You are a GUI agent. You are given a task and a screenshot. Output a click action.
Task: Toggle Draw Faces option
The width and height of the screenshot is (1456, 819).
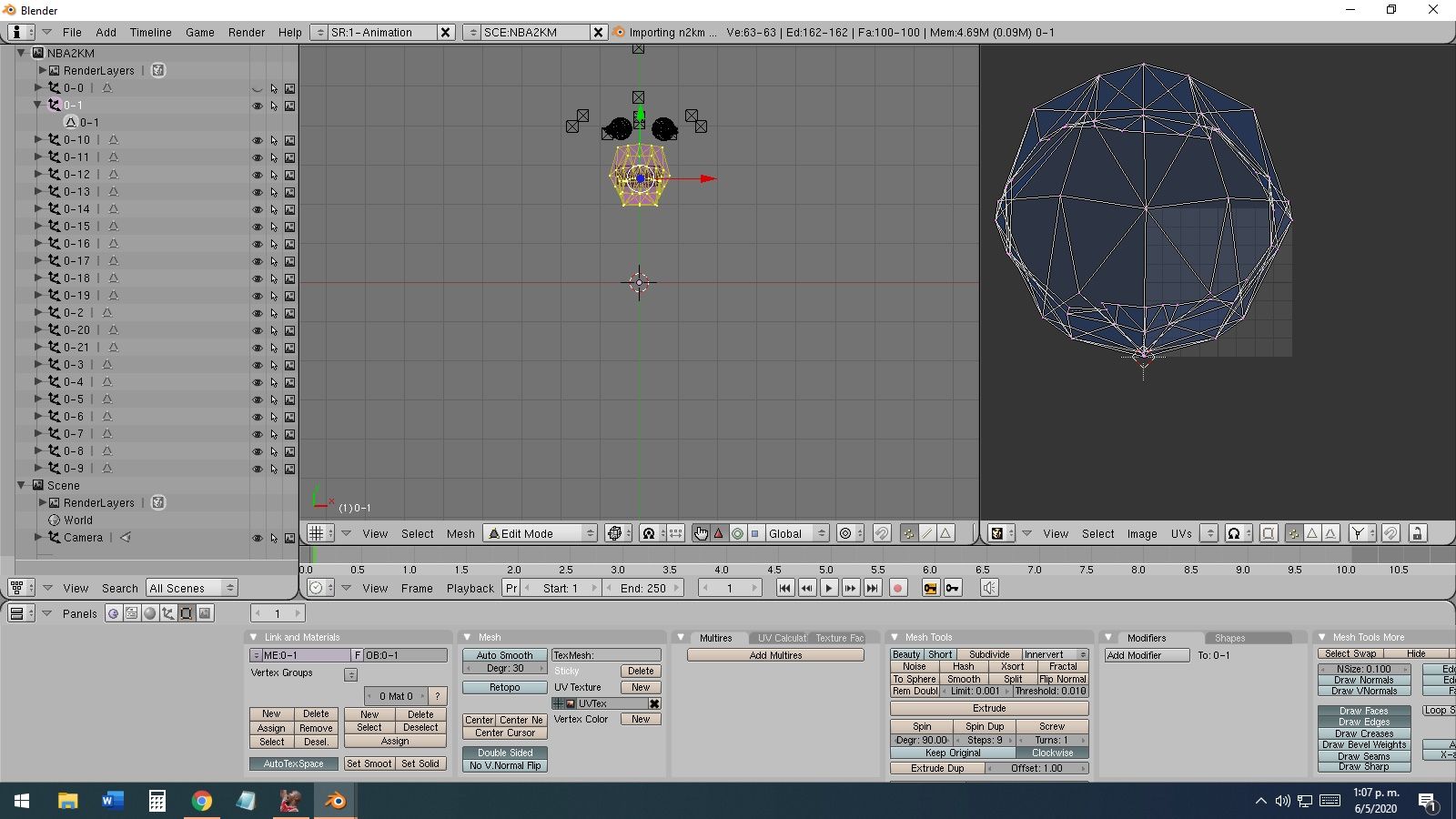[1363, 711]
